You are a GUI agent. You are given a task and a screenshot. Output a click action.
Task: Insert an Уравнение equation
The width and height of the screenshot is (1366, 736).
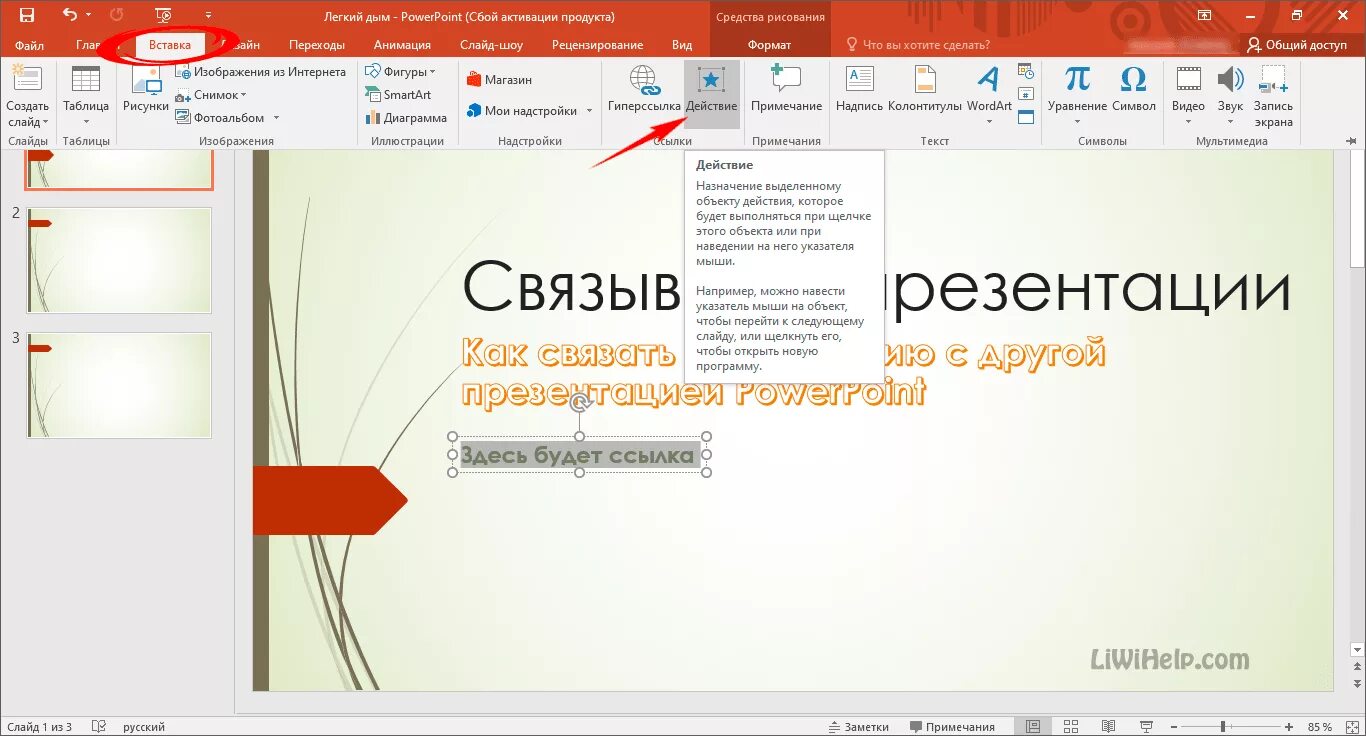1077,96
